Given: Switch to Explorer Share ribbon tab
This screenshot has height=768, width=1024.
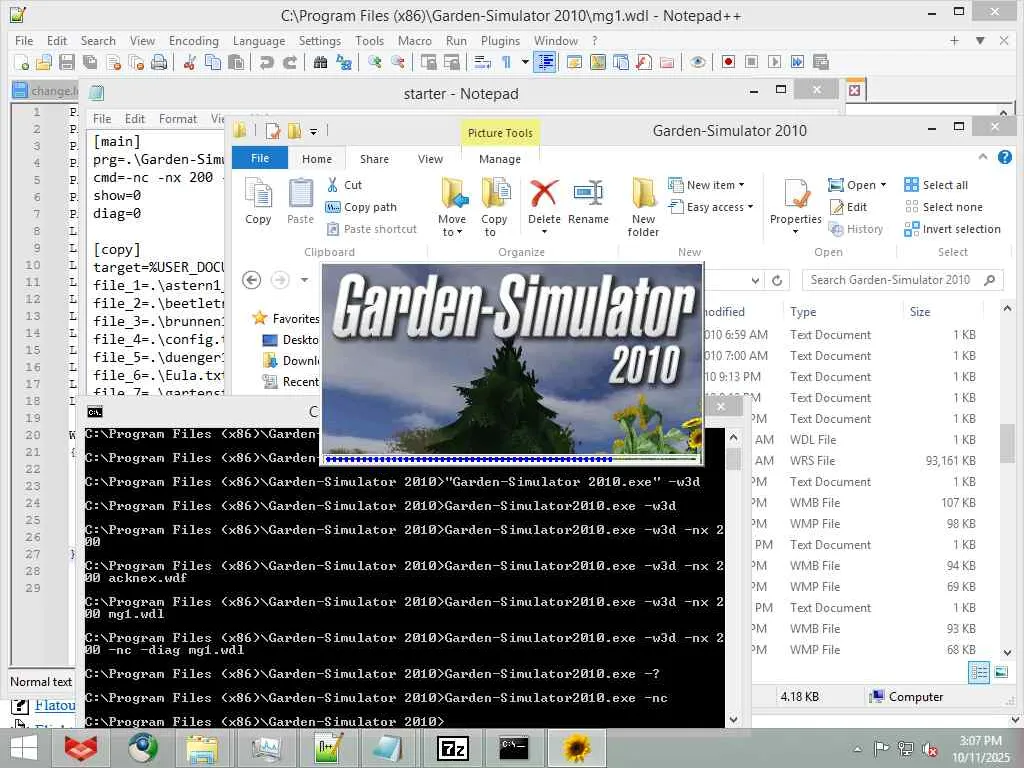Looking at the screenshot, I should (x=374, y=159).
